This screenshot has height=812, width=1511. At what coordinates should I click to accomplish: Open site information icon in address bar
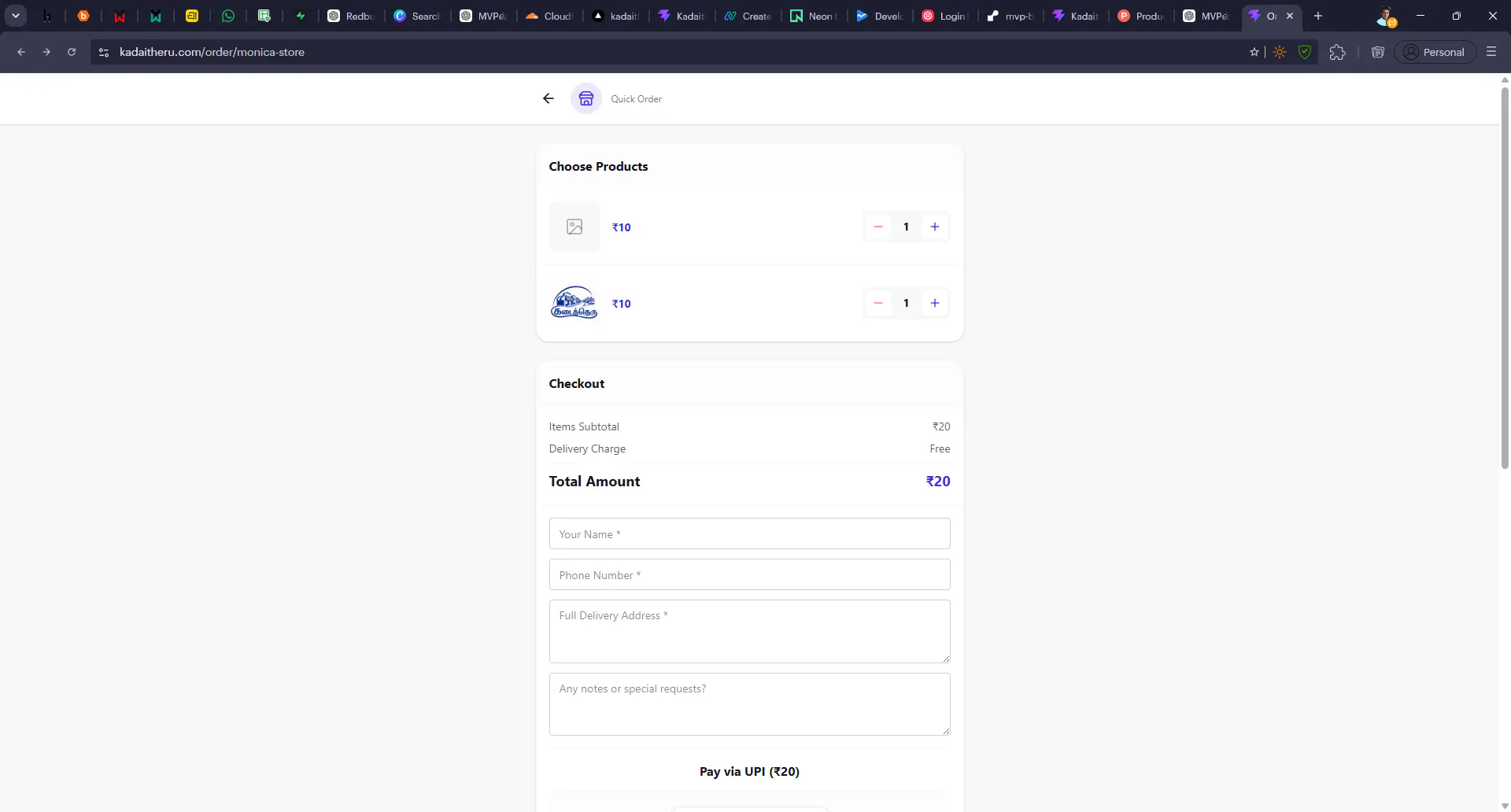(104, 52)
